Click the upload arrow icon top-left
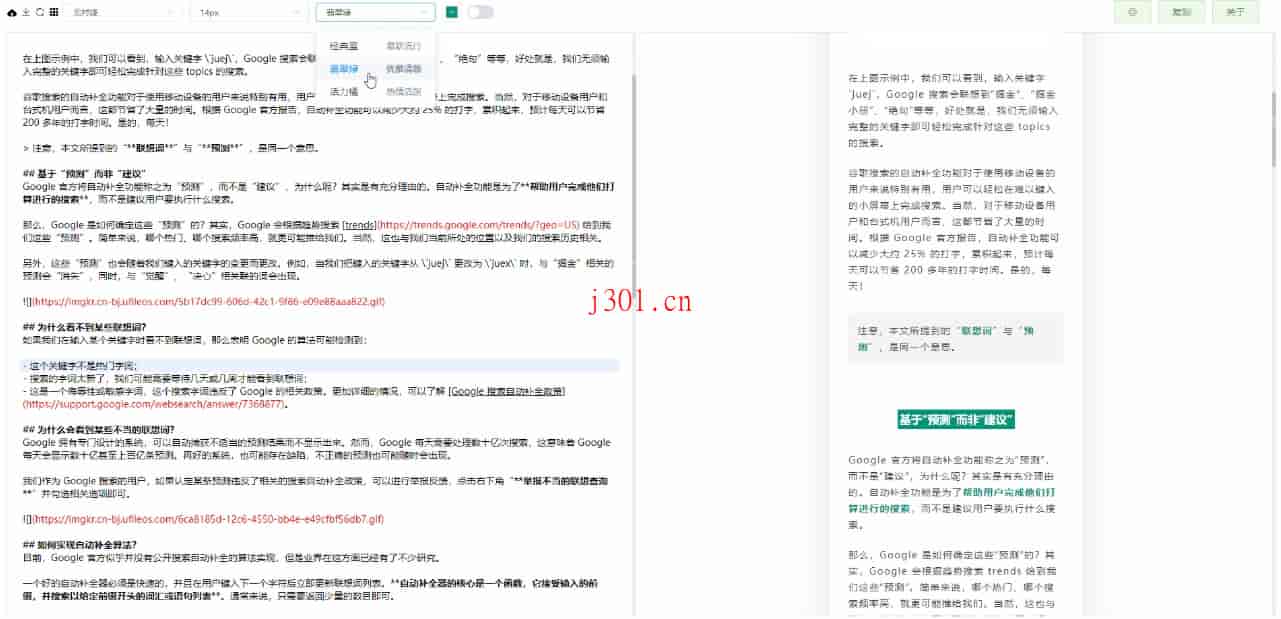This screenshot has height=619, width=1281. click(25, 12)
